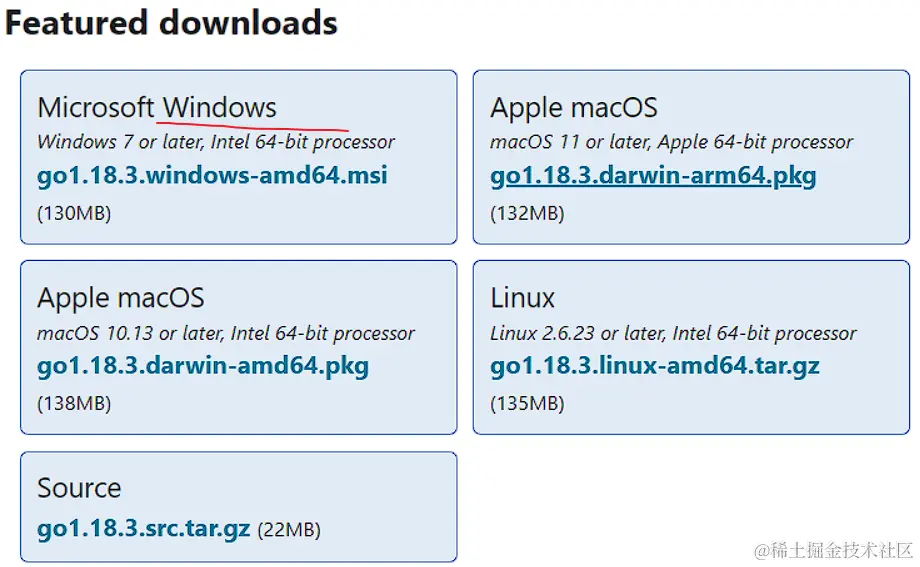Download go1.18.3.linux-amd64.tar.gz archive
The height and width of the screenshot is (567, 920).
(655, 366)
